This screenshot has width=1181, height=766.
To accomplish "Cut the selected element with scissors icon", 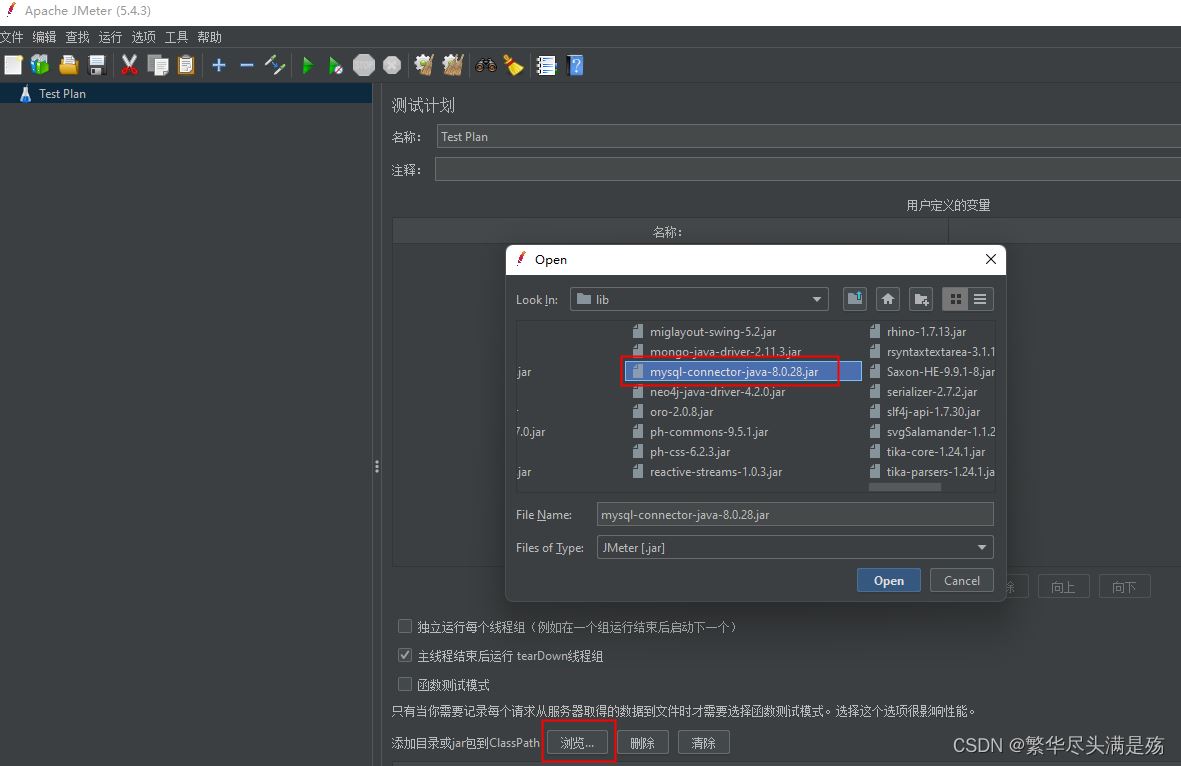I will click(128, 65).
